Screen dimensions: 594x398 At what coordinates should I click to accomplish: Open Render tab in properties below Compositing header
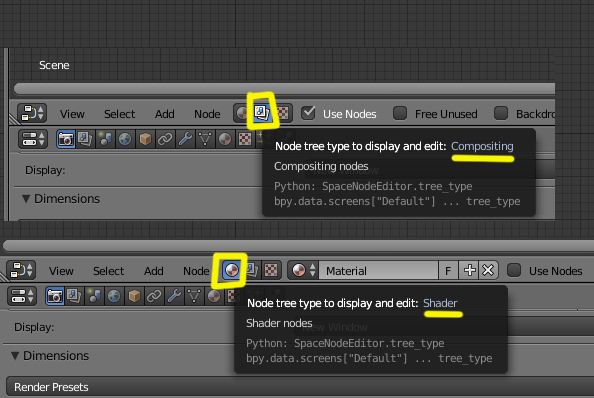click(x=66, y=139)
